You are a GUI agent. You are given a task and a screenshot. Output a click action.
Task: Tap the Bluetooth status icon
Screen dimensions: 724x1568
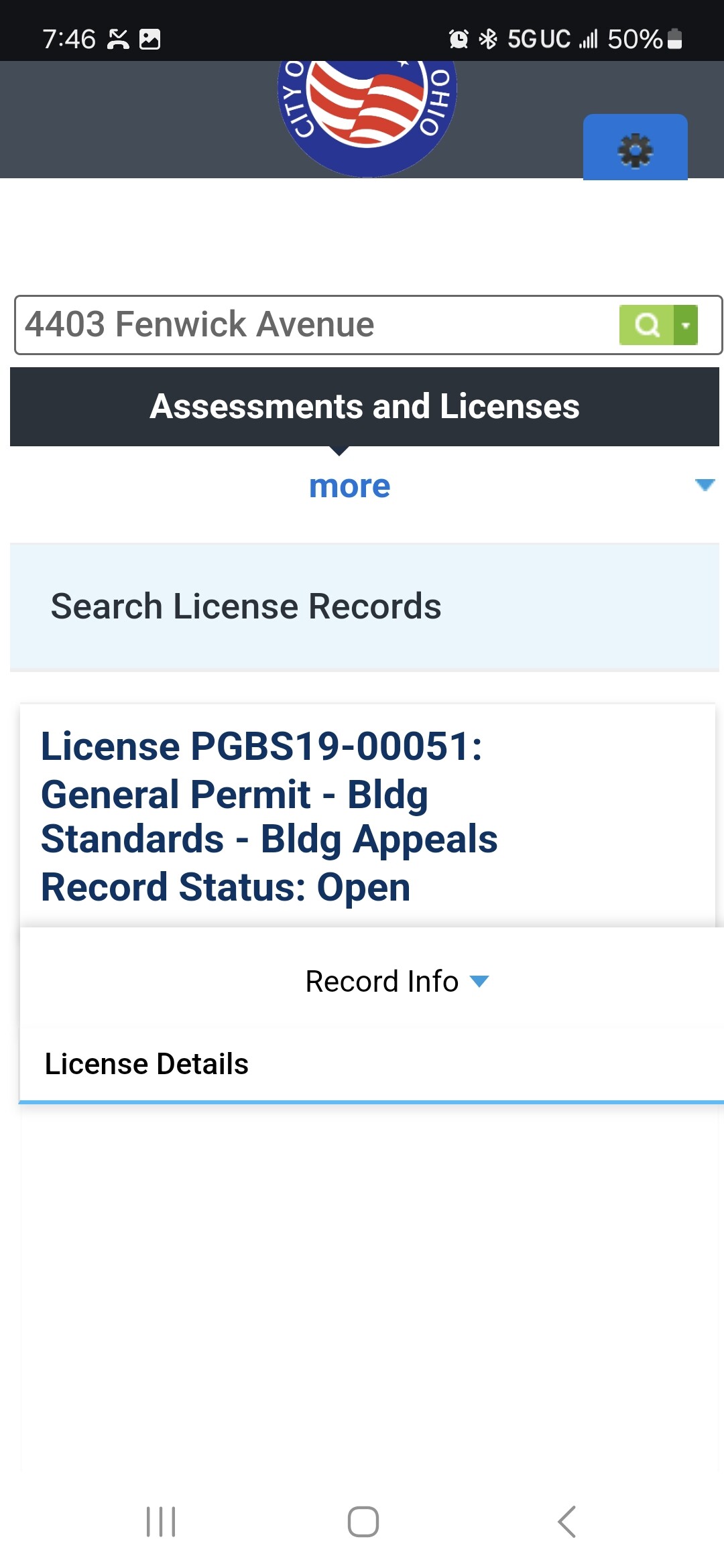point(488,40)
